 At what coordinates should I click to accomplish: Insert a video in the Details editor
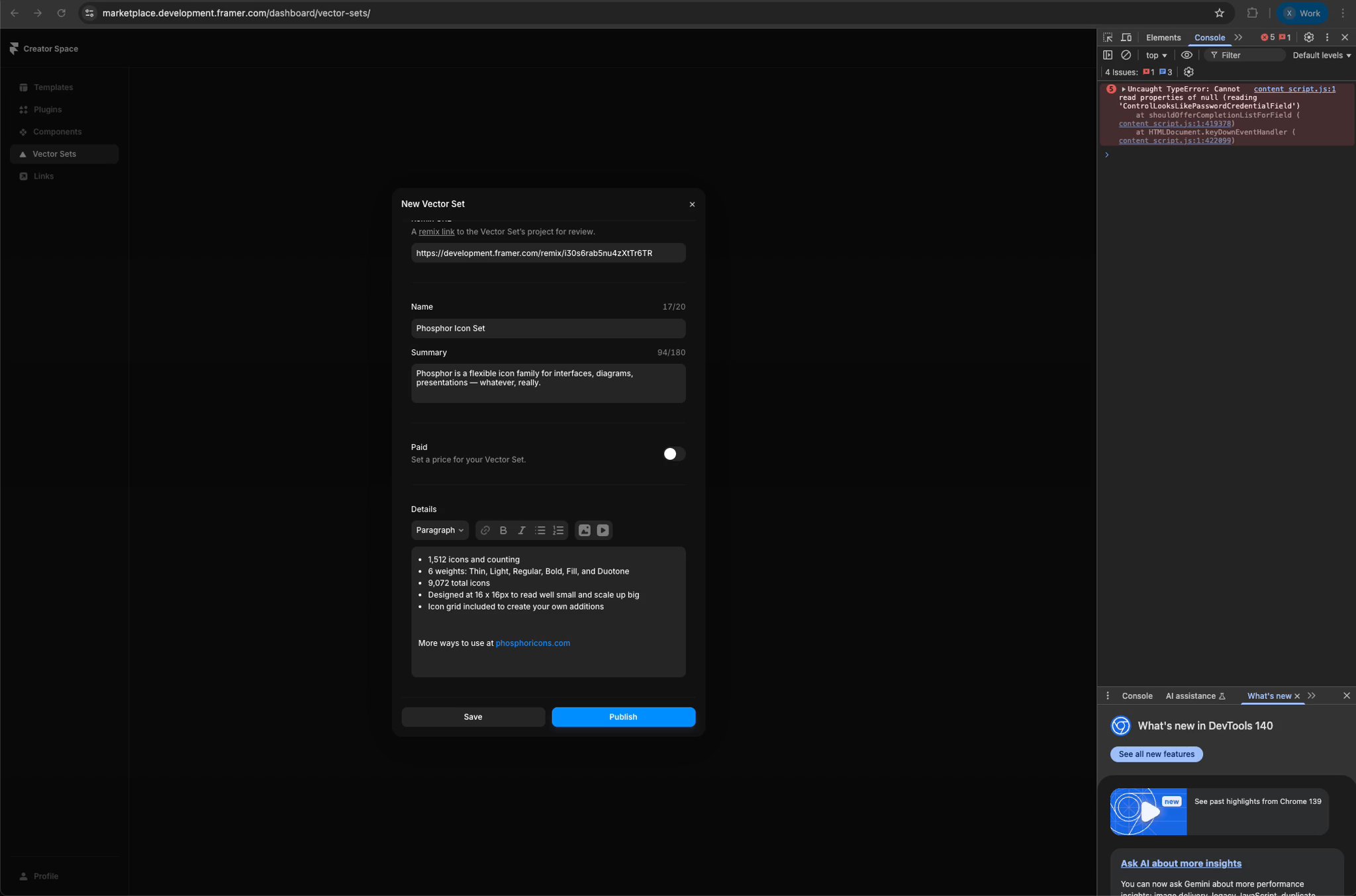[x=602, y=530]
